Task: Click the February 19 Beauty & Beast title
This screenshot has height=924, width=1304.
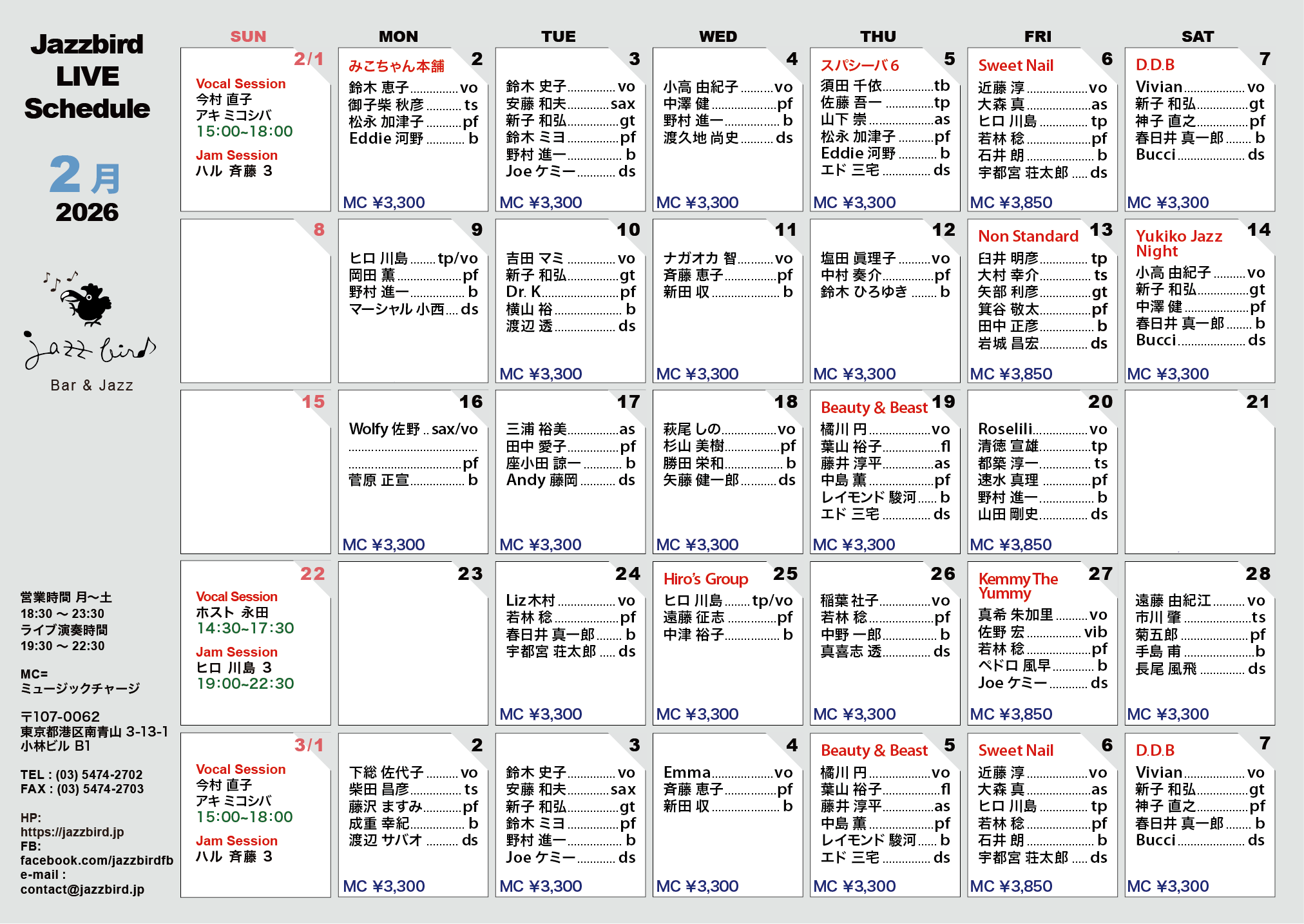Action: point(874,408)
